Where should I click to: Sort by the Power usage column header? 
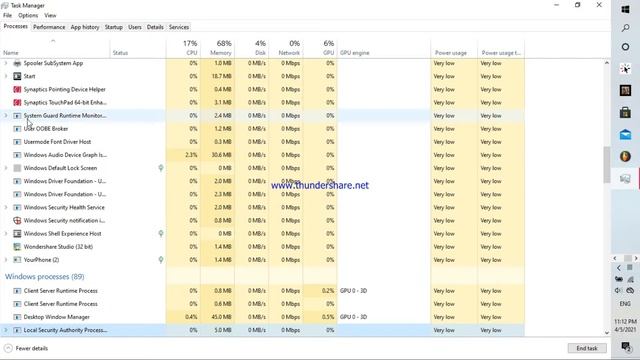tap(454, 48)
